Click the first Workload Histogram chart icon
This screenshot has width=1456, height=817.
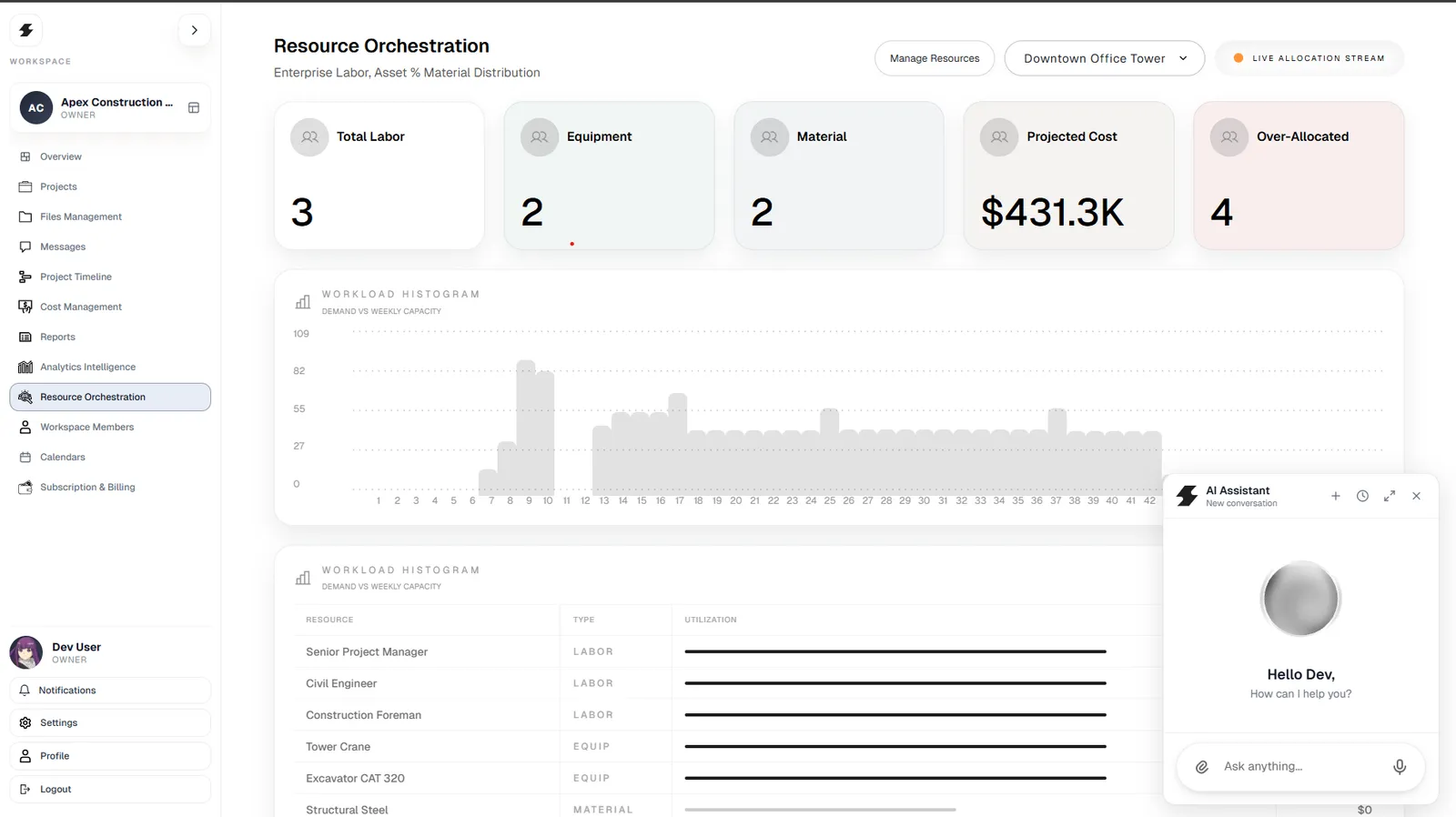pos(303,302)
